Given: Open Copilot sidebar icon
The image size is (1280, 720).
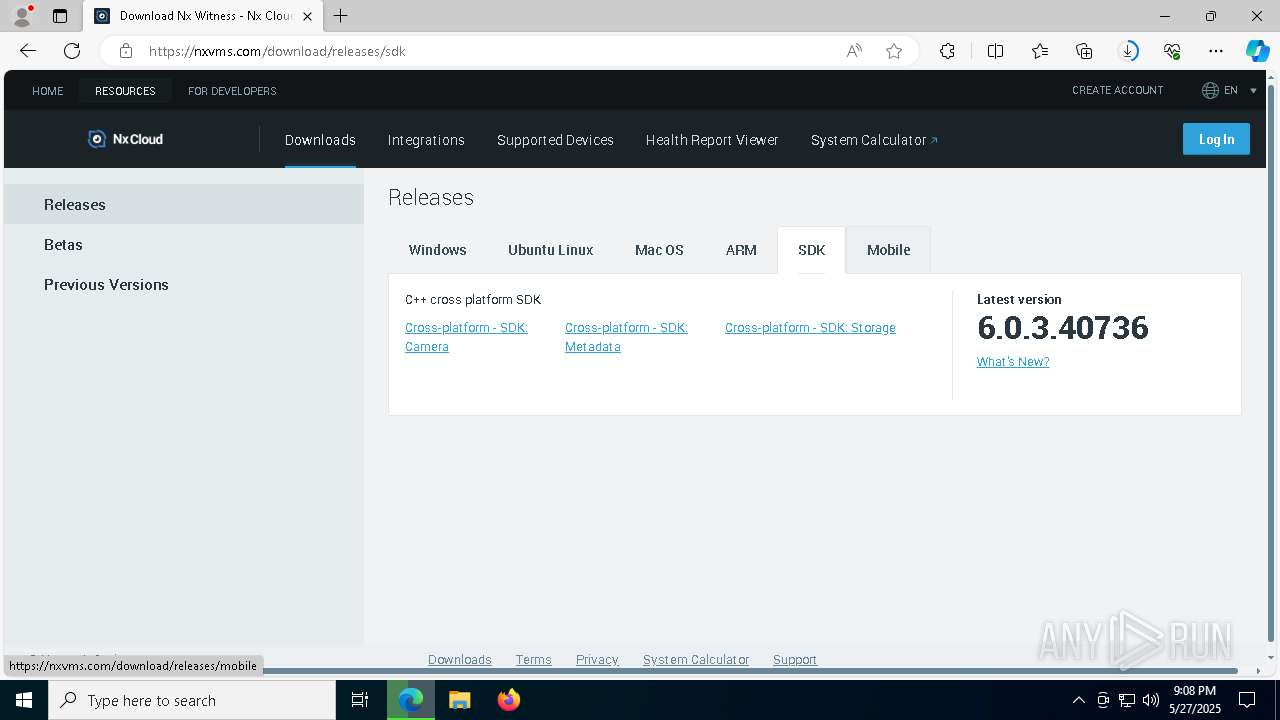Looking at the screenshot, I should pos(1257,51).
